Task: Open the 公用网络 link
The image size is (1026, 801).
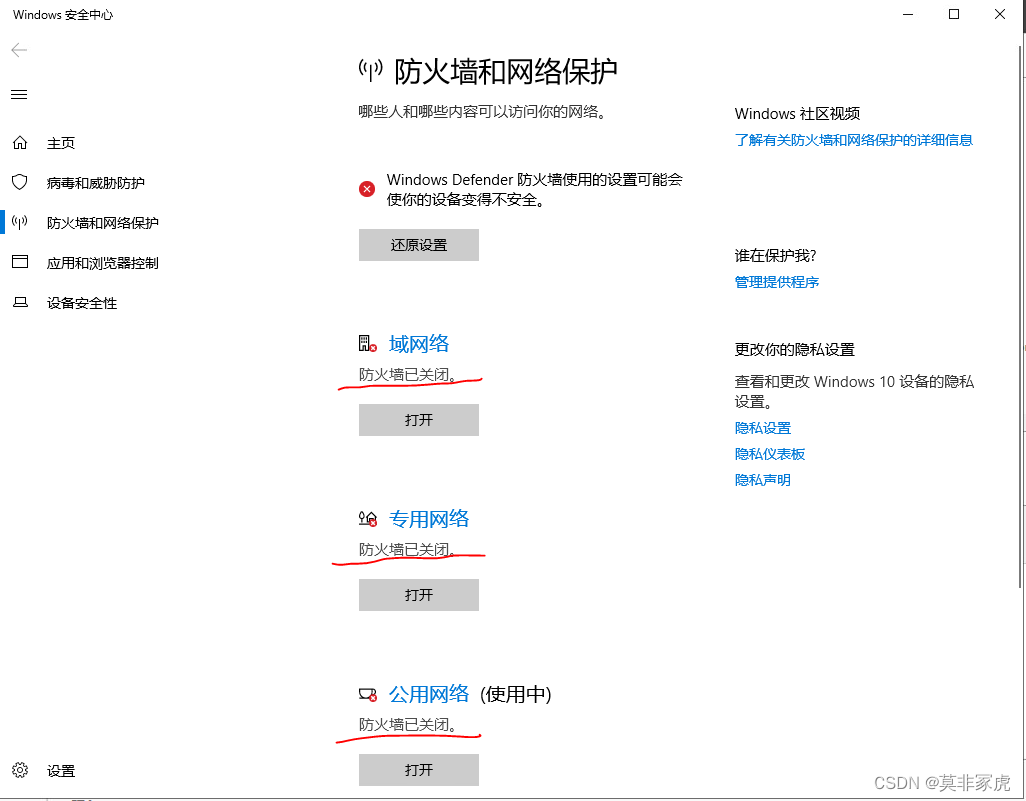Action: point(429,694)
